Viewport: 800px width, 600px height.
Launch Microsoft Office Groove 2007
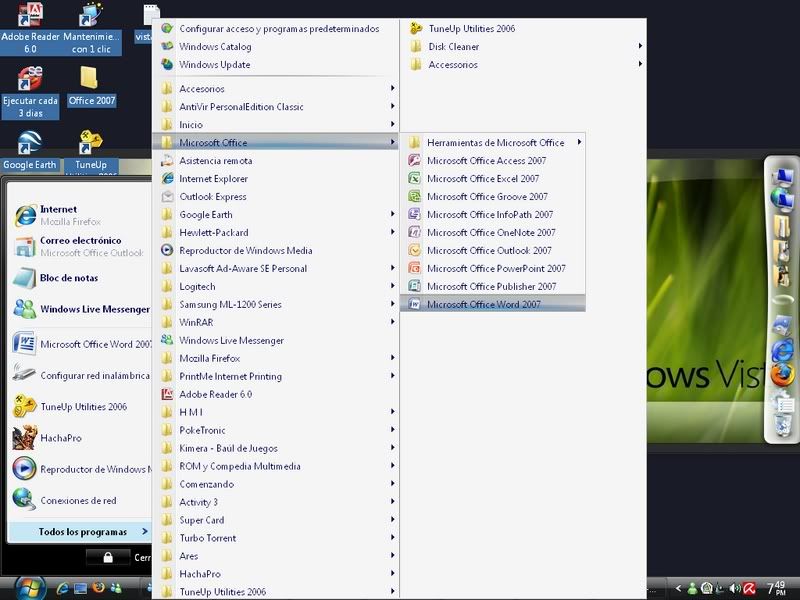click(492, 196)
